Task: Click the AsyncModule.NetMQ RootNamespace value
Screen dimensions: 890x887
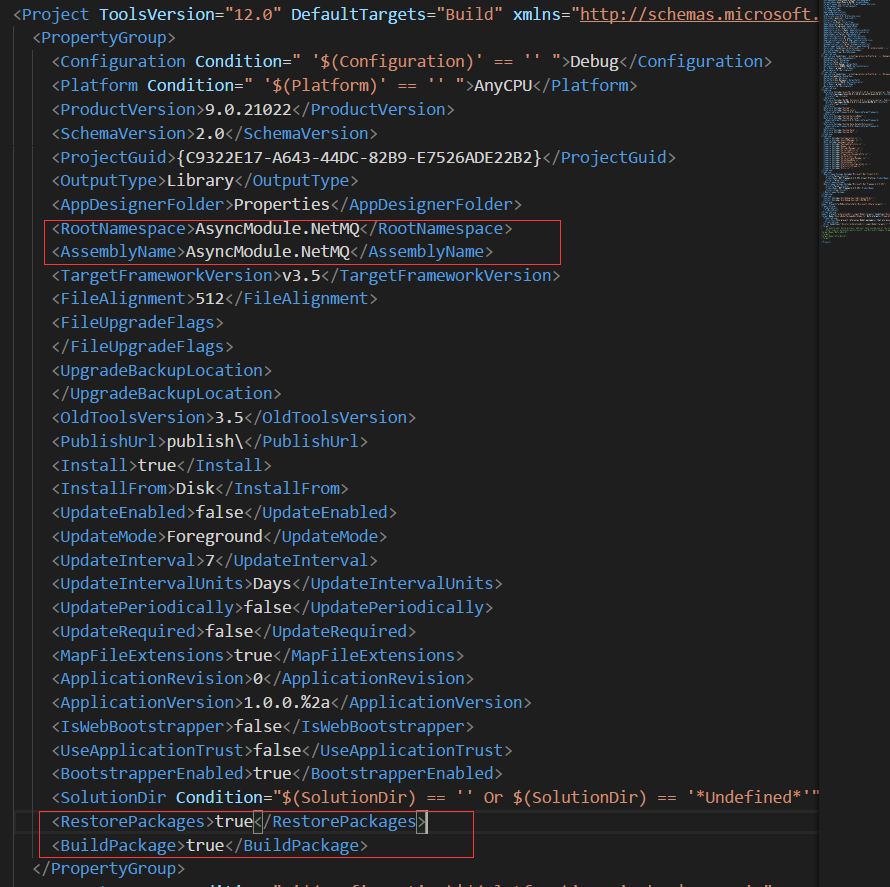Action: tap(277, 229)
